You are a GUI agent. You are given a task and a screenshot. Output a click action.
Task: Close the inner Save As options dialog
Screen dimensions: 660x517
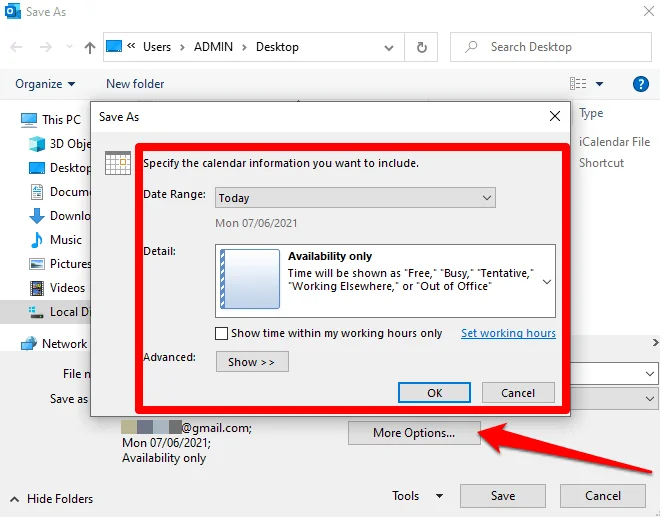(555, 116)
